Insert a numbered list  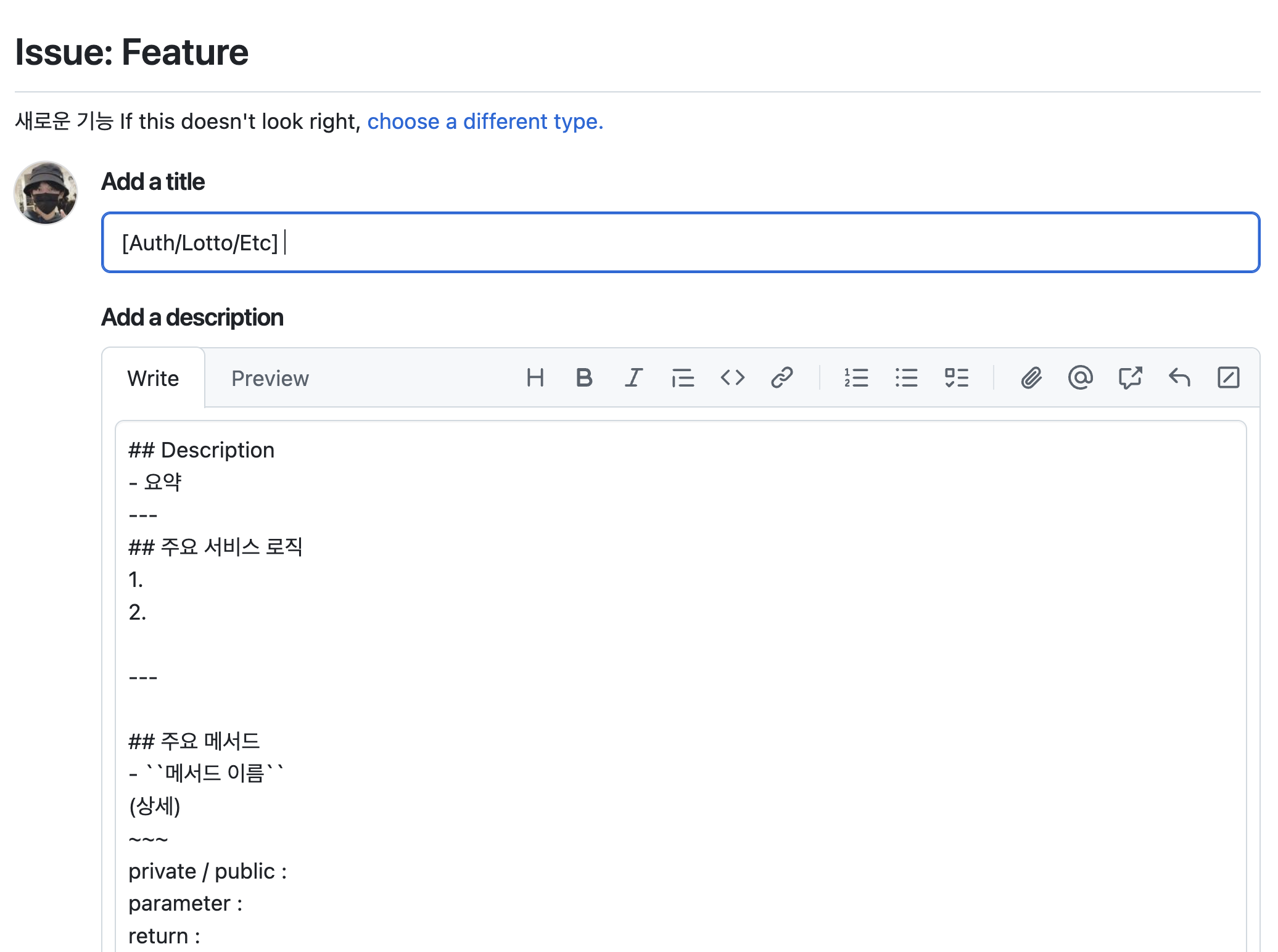coord(856,377)
